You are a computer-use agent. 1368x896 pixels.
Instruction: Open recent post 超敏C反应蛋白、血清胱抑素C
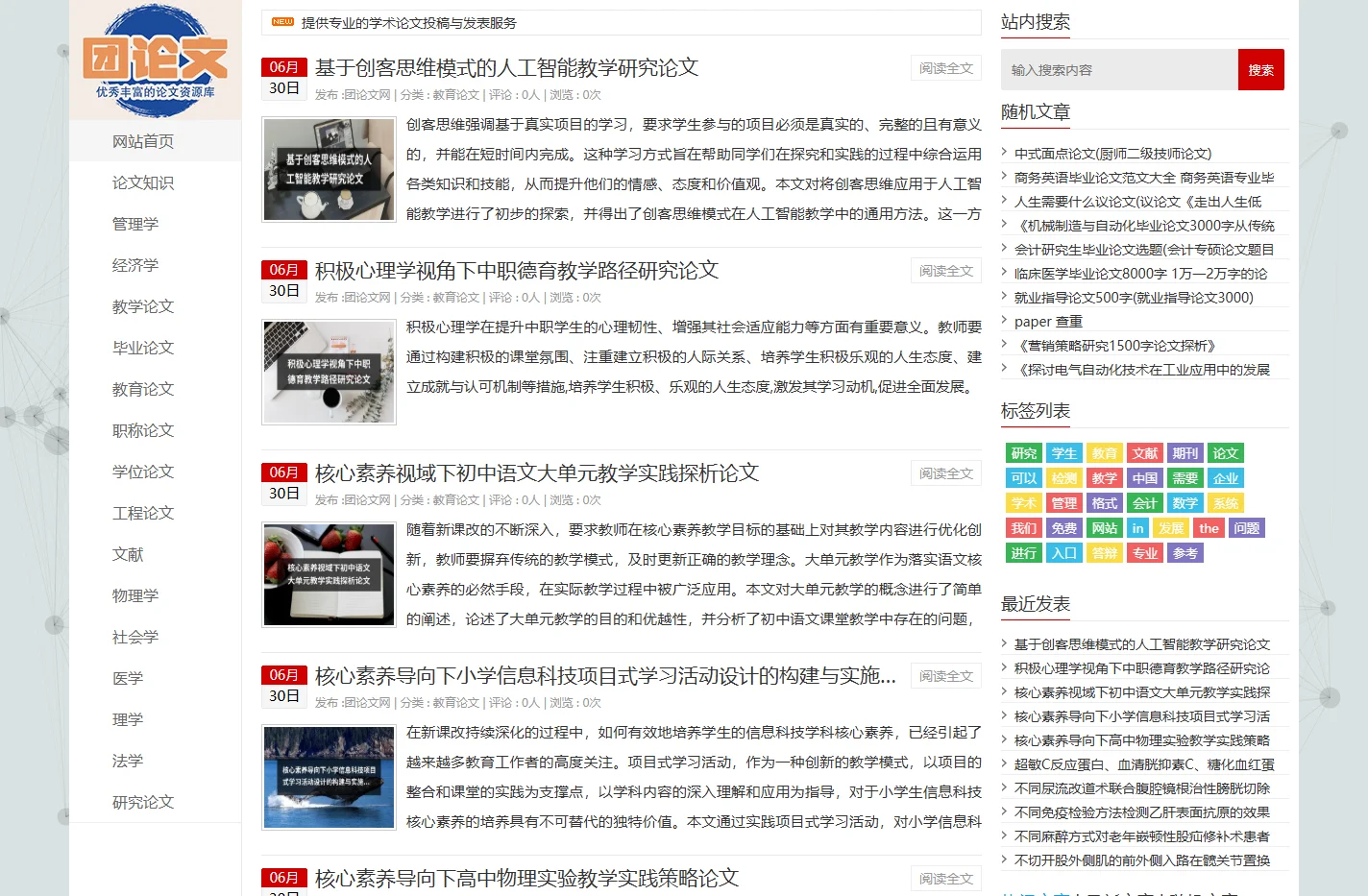pyautogui.click(x=1144, y=764)
